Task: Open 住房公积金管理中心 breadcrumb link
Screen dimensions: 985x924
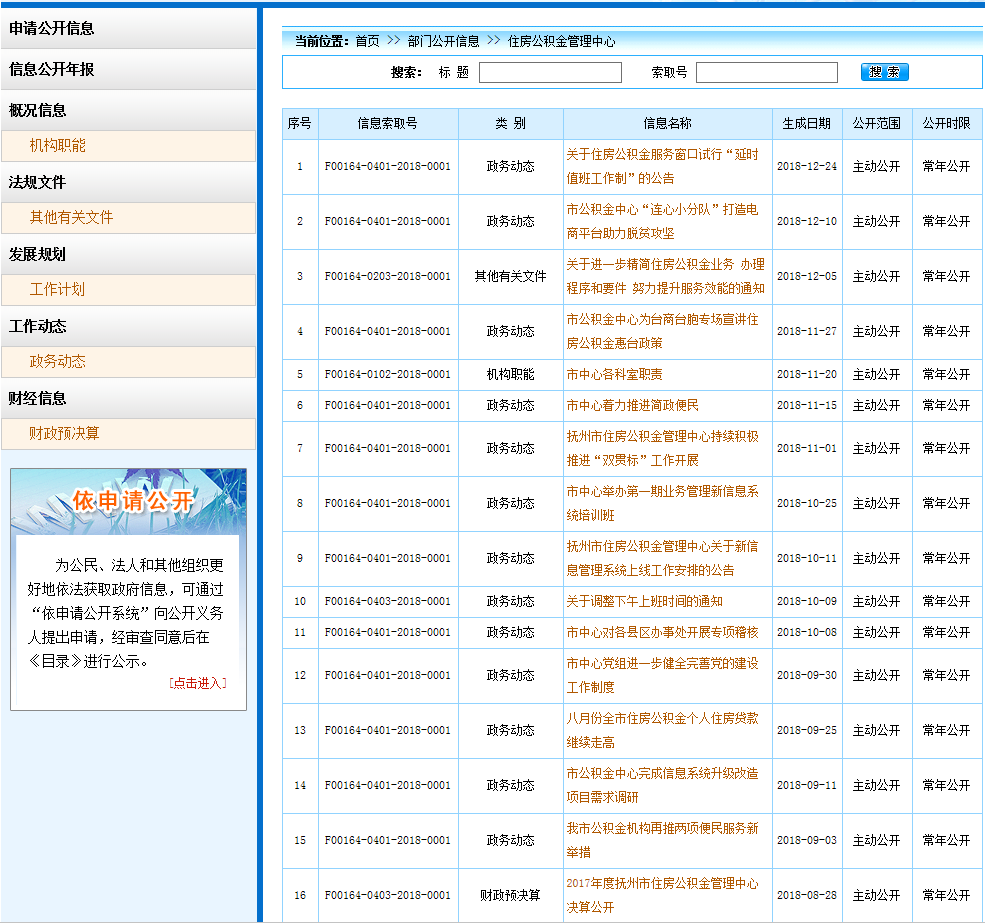Action: [x=561, y=41]
